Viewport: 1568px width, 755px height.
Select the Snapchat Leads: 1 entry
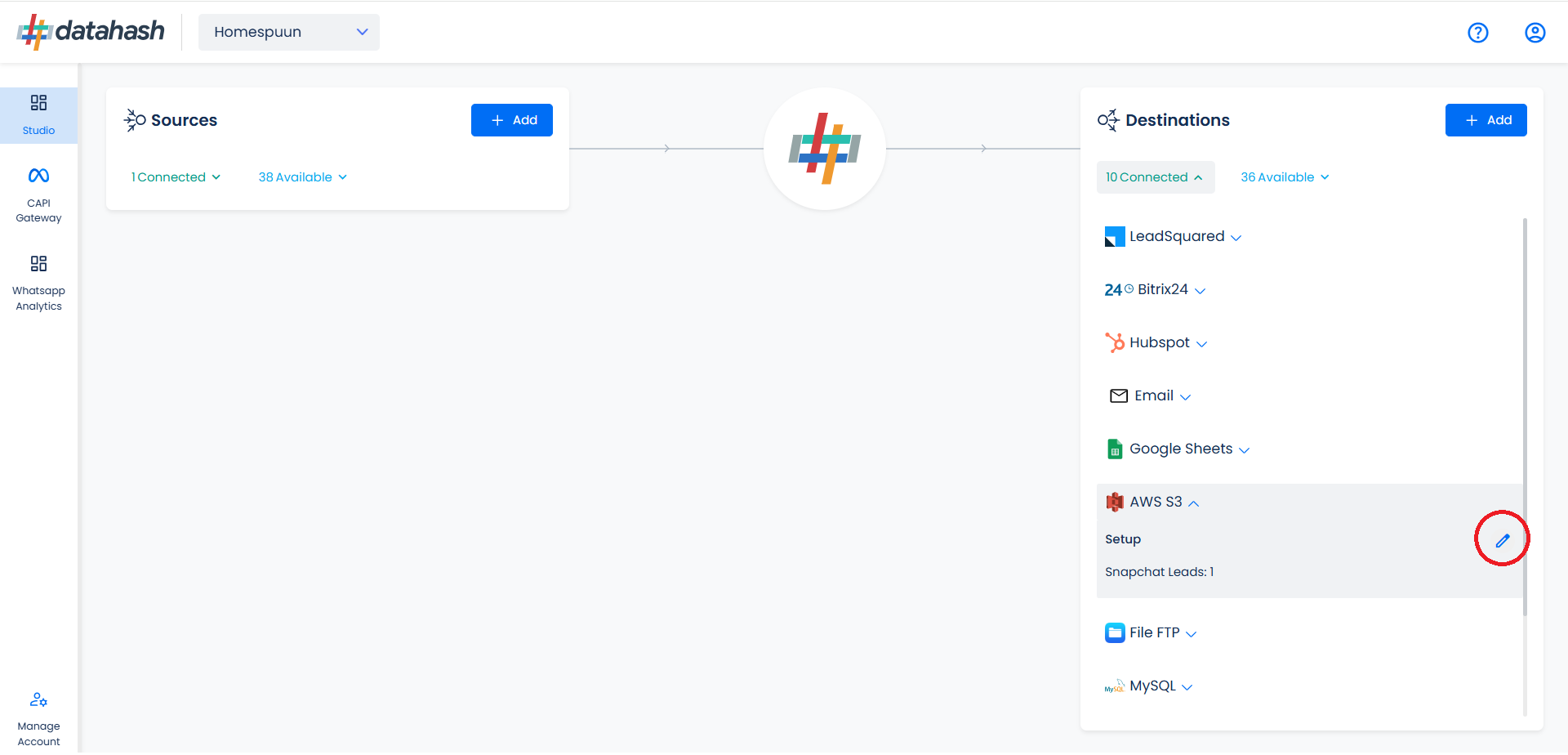point(1160,572)
